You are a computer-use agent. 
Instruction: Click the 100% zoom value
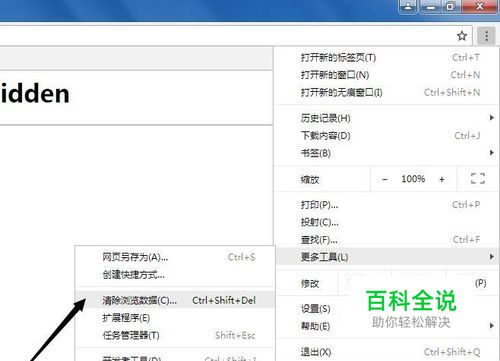(x=413, y=179)
